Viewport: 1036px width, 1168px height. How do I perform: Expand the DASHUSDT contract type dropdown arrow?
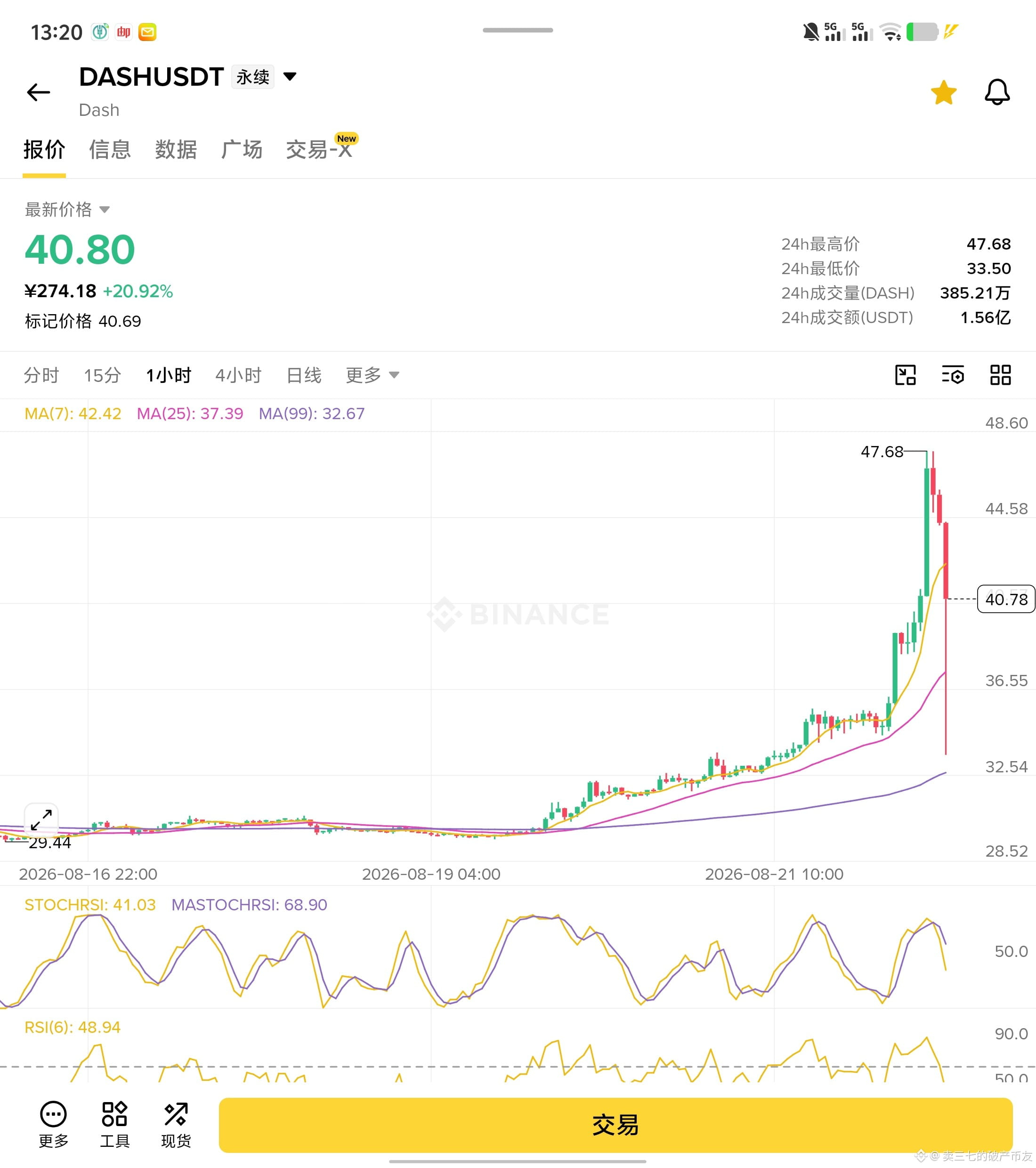pos(290,77)
